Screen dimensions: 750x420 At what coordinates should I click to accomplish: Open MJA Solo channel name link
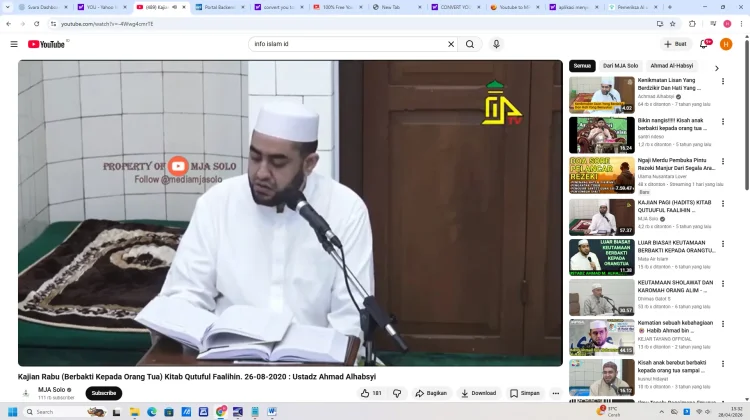point(51,390)
